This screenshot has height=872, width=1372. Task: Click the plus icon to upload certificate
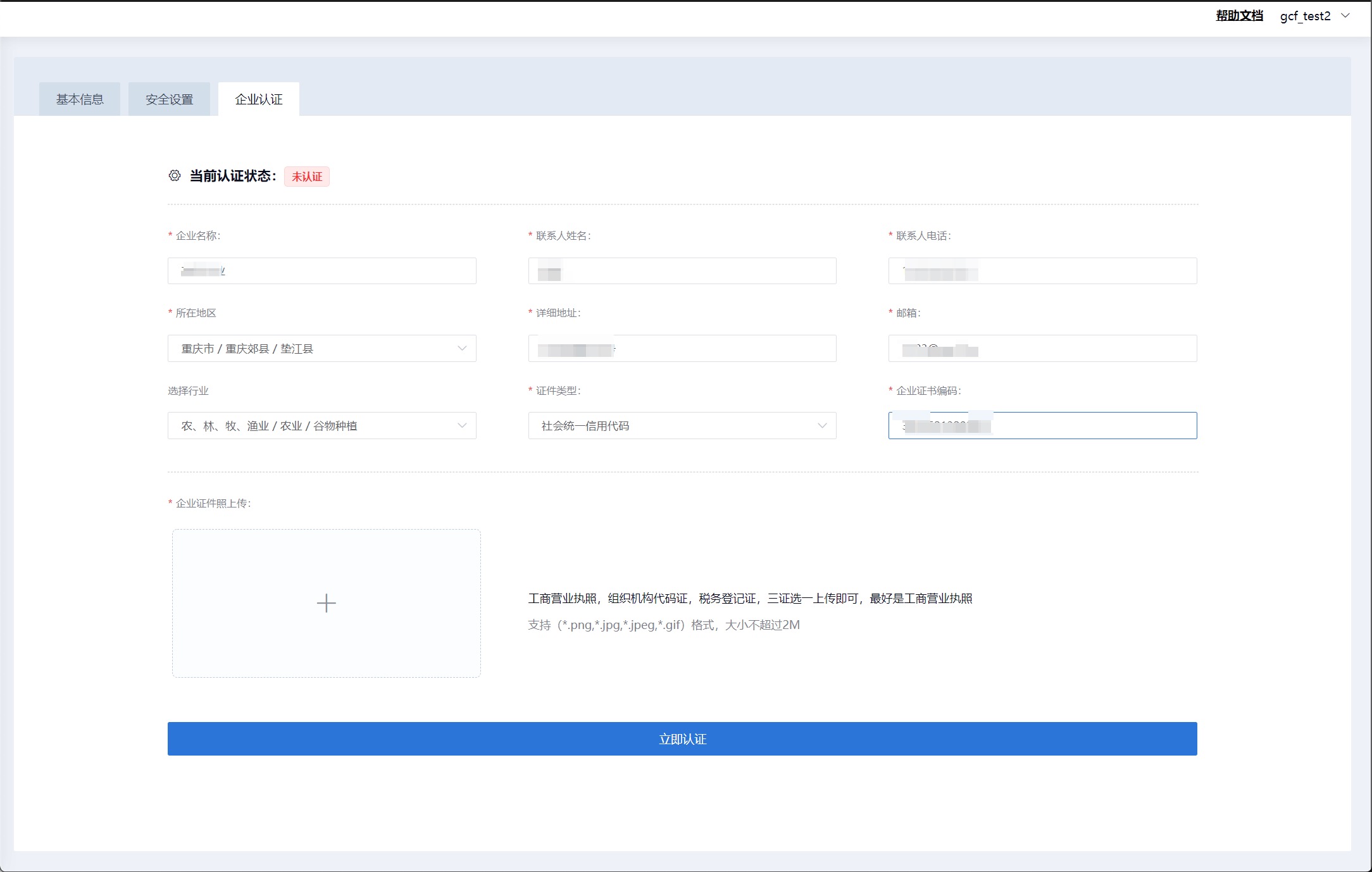tap(326, 603)
